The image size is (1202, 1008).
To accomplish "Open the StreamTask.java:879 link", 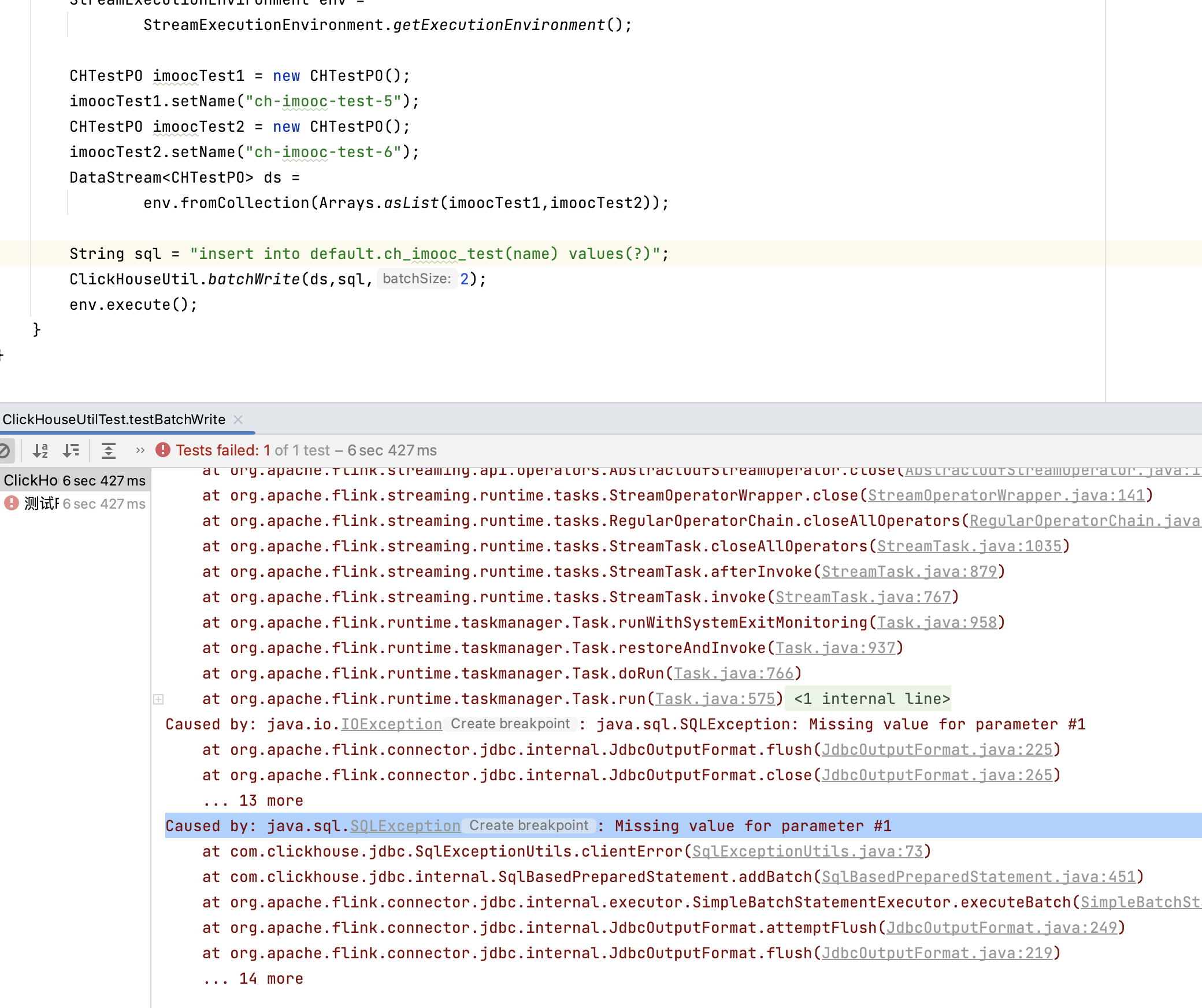I will [x=909, y=572].
